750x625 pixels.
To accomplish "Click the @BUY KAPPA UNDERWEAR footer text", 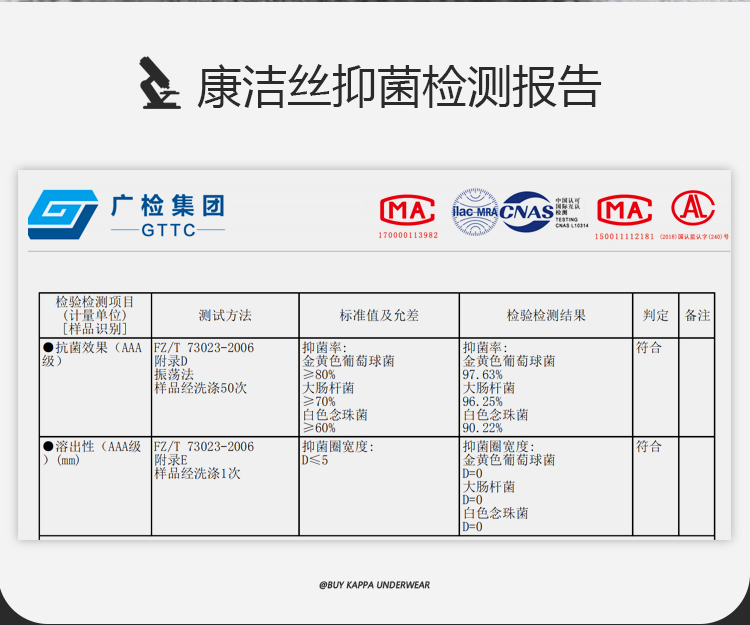I will tap(375, 585).
